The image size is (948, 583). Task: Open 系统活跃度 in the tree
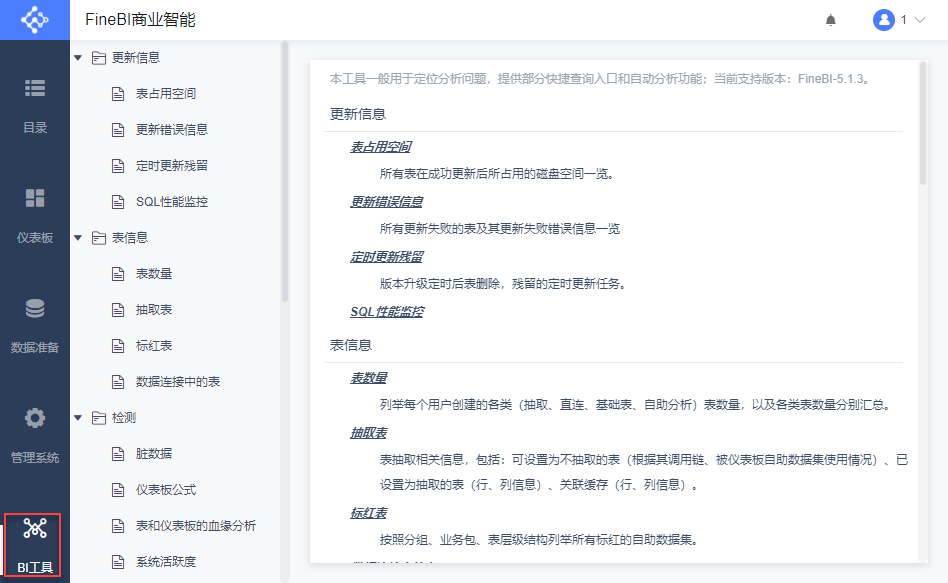click(166, 562)
